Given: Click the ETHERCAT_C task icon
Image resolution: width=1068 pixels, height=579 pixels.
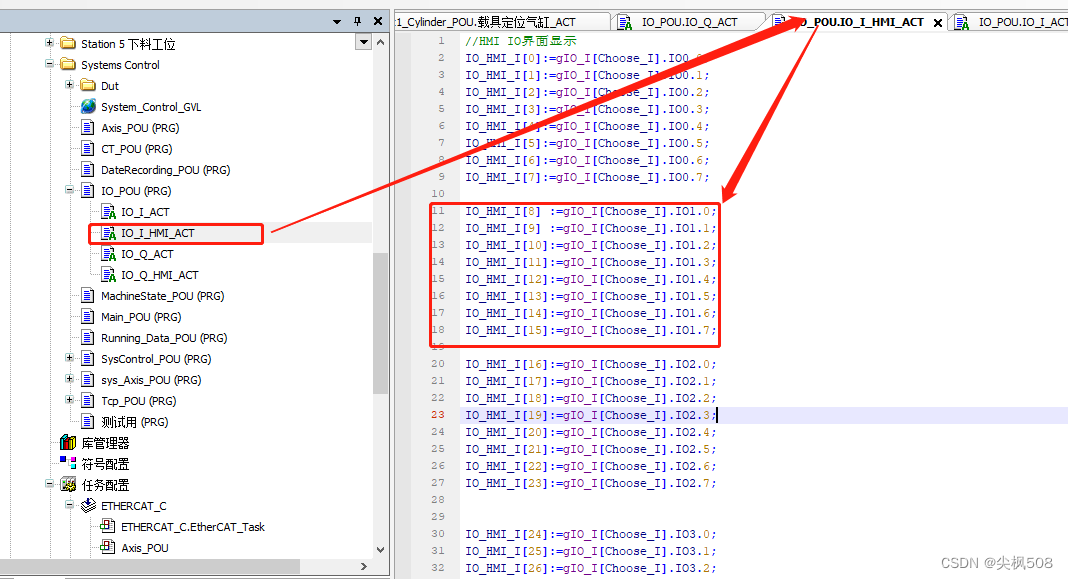Looking at the screenshot, I should pyautogui.click(x=88, y=505).
